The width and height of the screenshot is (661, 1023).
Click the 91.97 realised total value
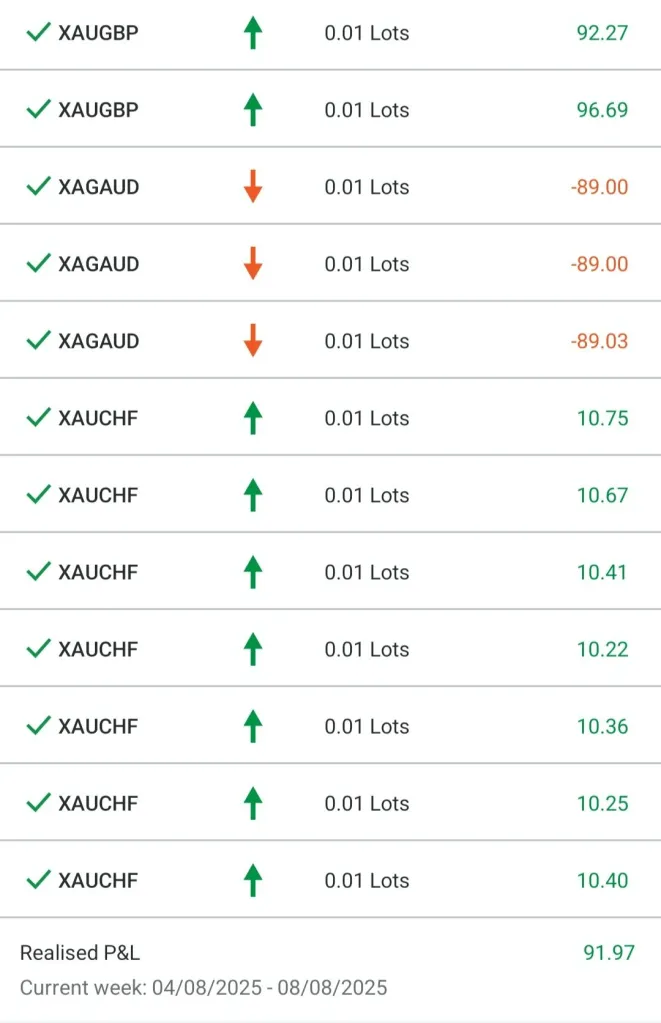click(x=608, y=953)
